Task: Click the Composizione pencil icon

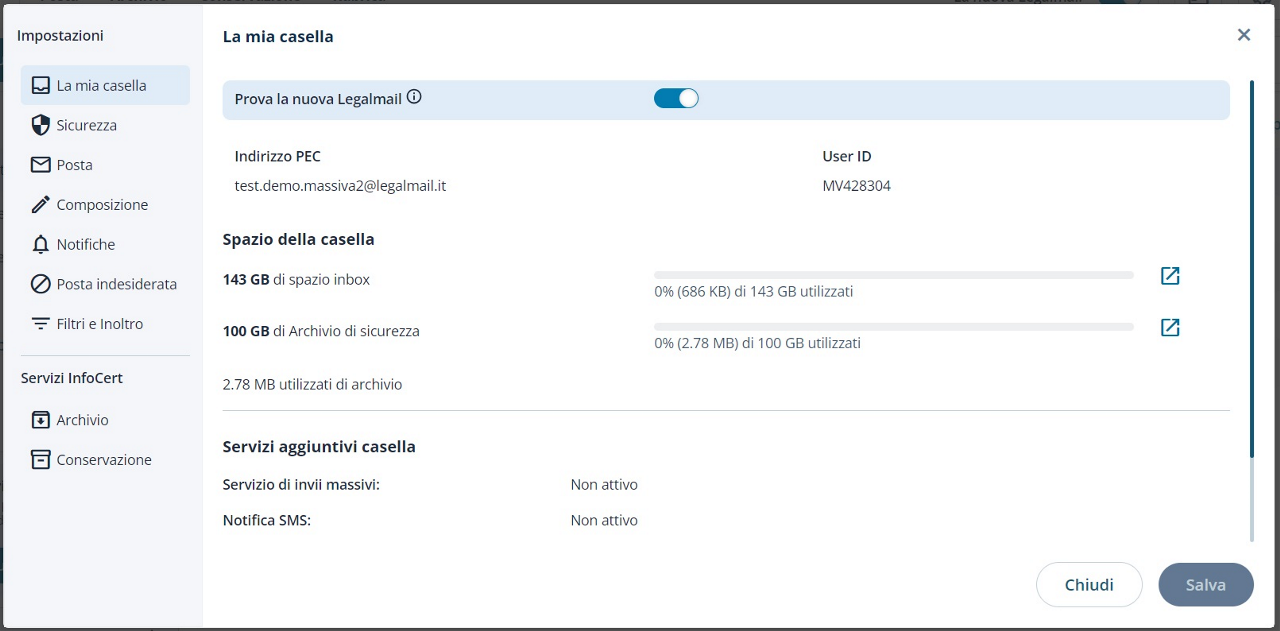Action: click(x=41, y=205)
